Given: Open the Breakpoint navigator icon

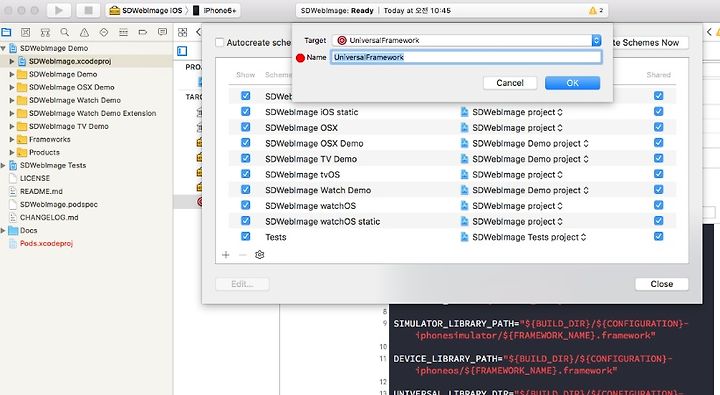Looking at the screenshot, I should pos(143,32).
